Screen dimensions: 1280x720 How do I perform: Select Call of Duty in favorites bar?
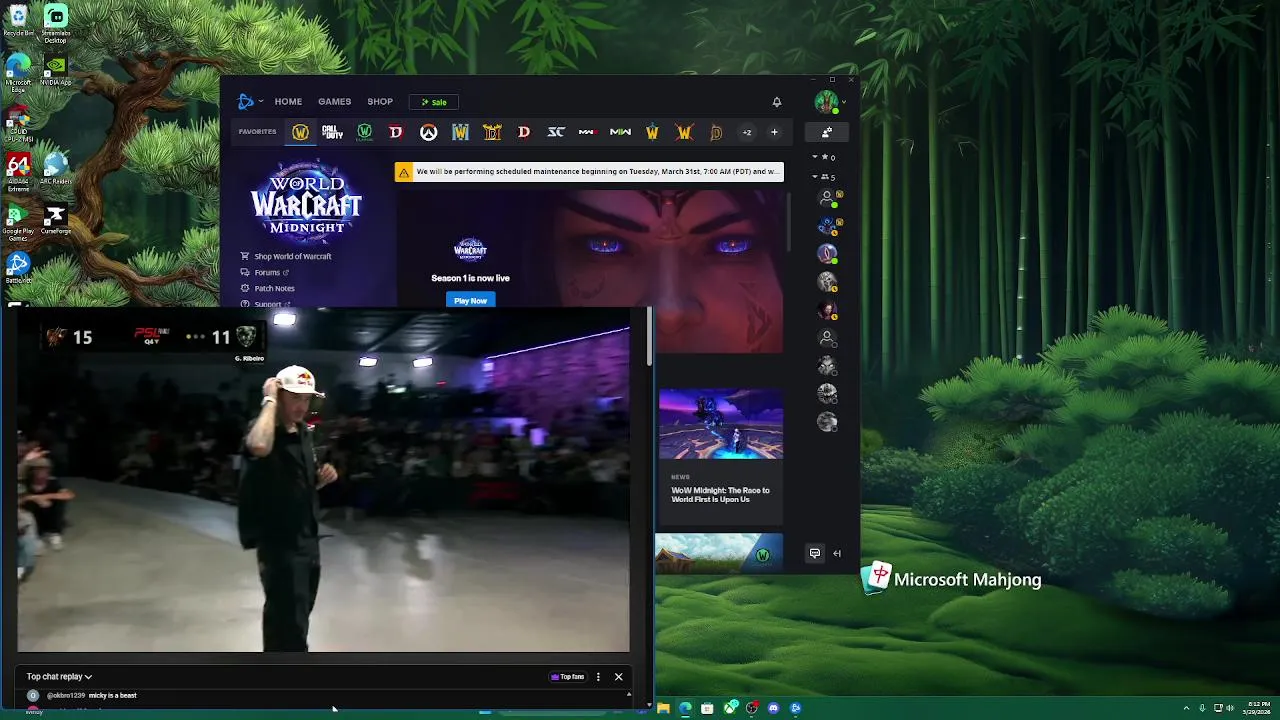332,132
